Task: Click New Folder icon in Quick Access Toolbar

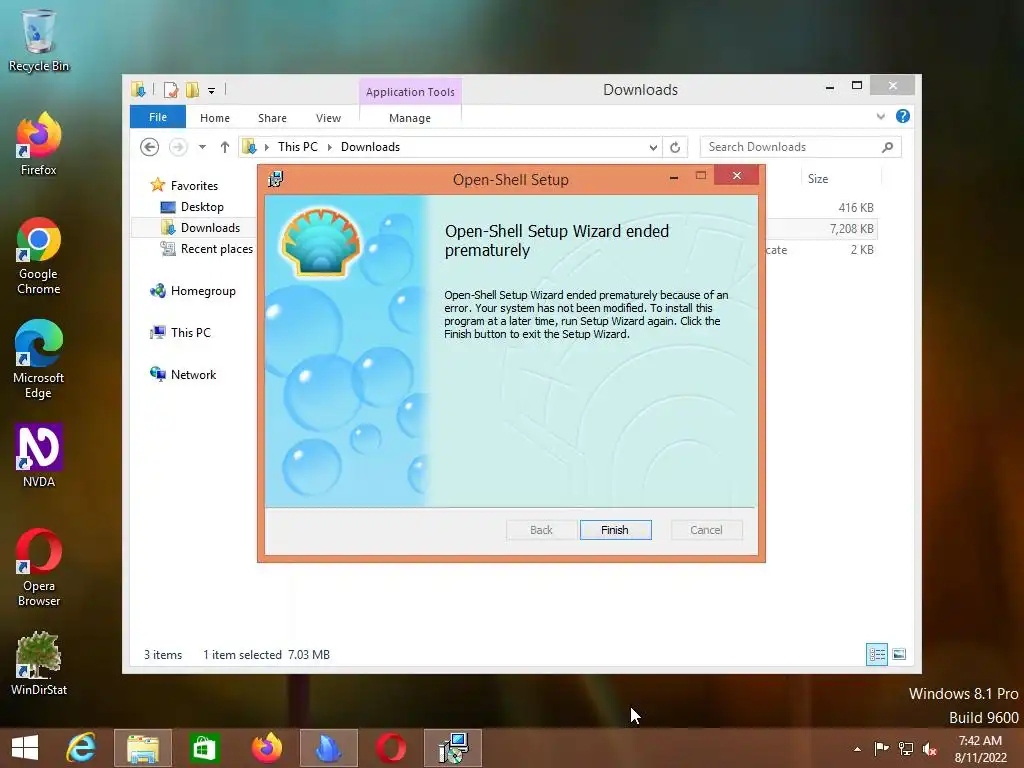Action: point(193,90)
